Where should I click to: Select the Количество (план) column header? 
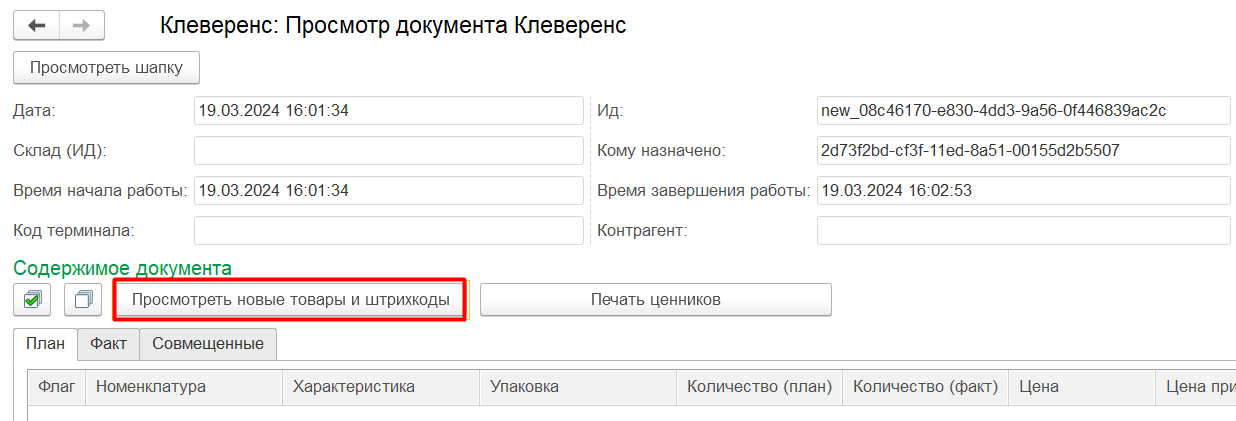point(760,387)
